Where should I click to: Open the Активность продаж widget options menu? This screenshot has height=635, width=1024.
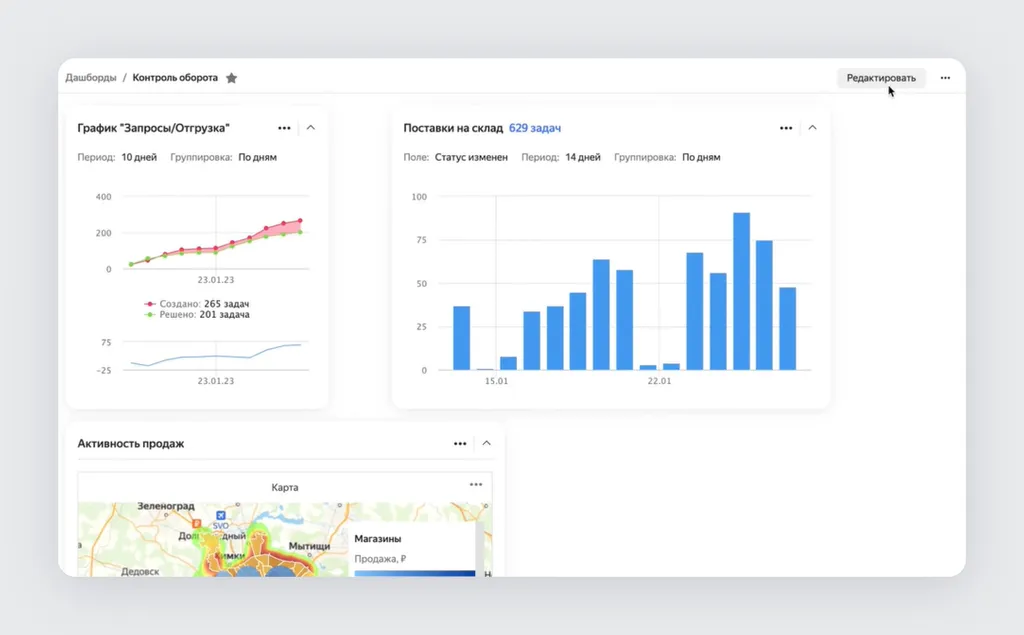460,444
